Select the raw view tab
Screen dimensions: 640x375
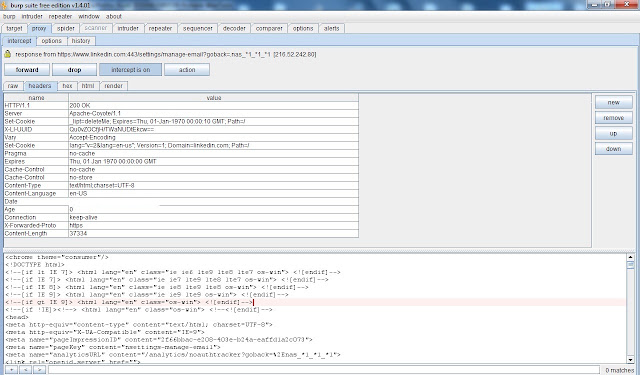coord(13,86)
